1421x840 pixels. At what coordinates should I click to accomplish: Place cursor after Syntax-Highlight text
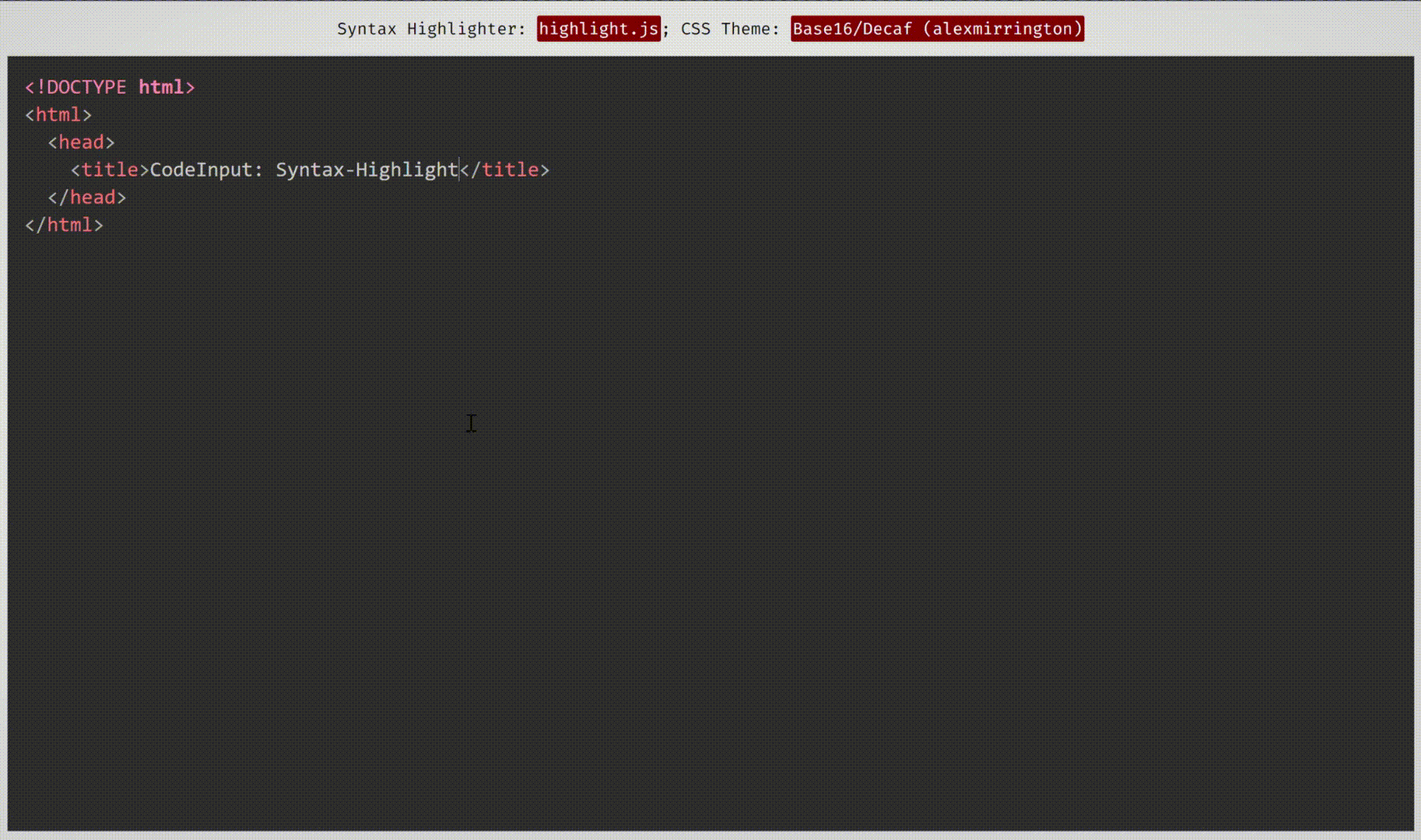click(x=458, y=169)
